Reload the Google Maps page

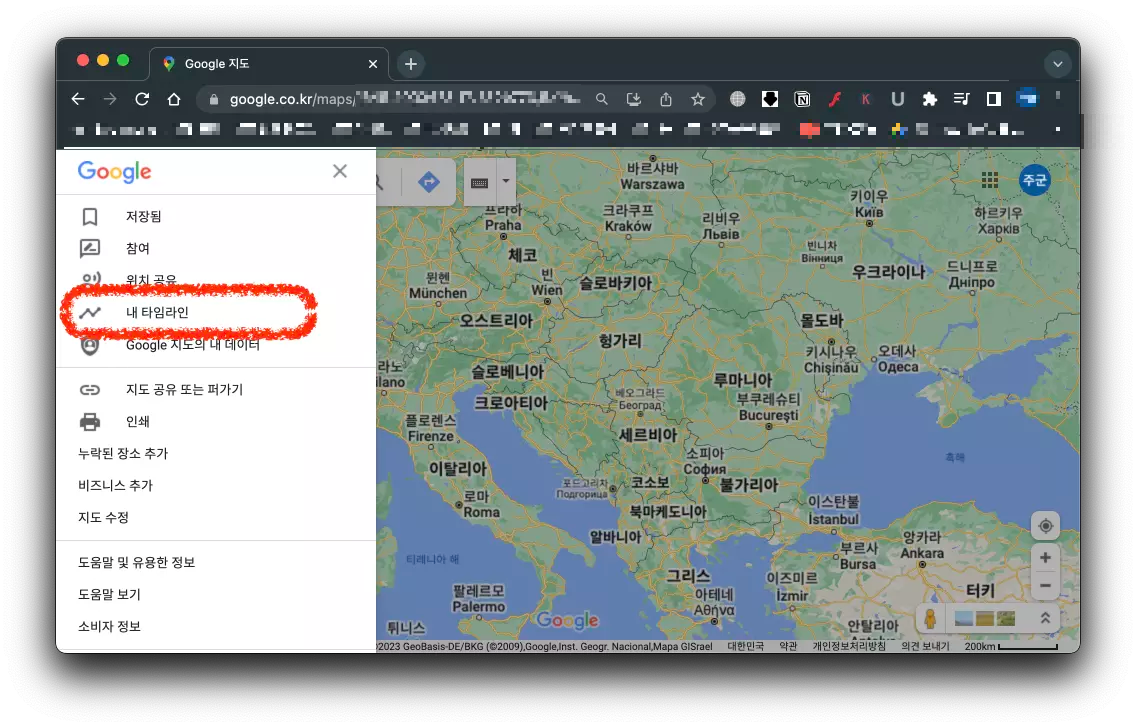[x=142, y=99]
